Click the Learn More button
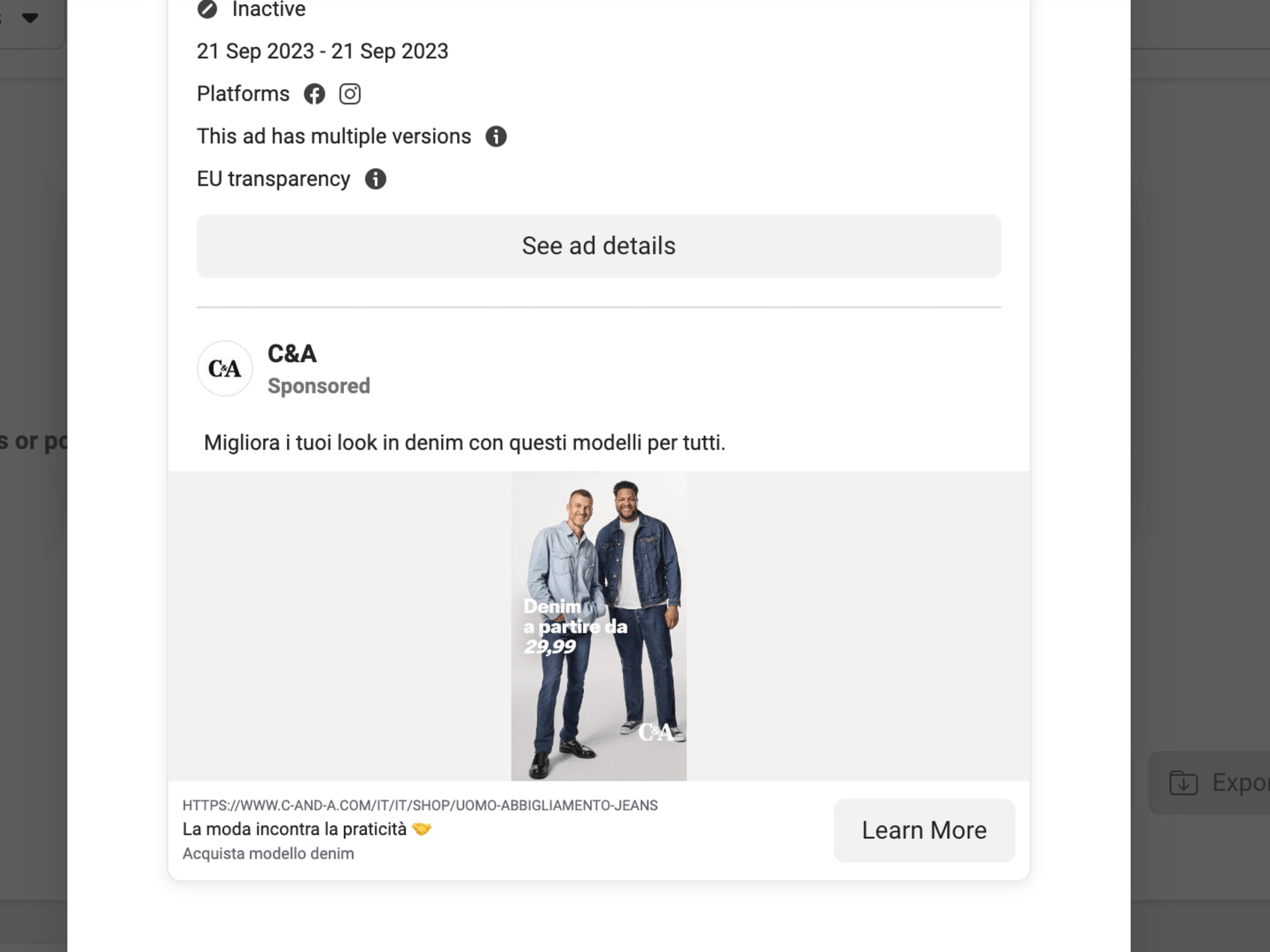 coord(924,830)
